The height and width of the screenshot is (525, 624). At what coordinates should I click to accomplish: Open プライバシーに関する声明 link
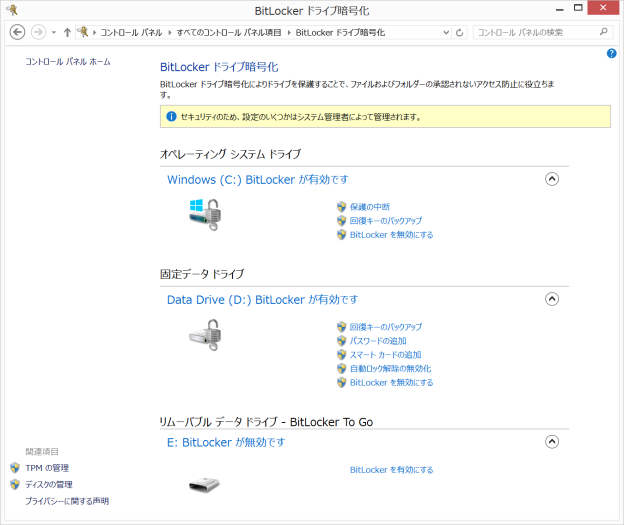(x=67, y=501)
